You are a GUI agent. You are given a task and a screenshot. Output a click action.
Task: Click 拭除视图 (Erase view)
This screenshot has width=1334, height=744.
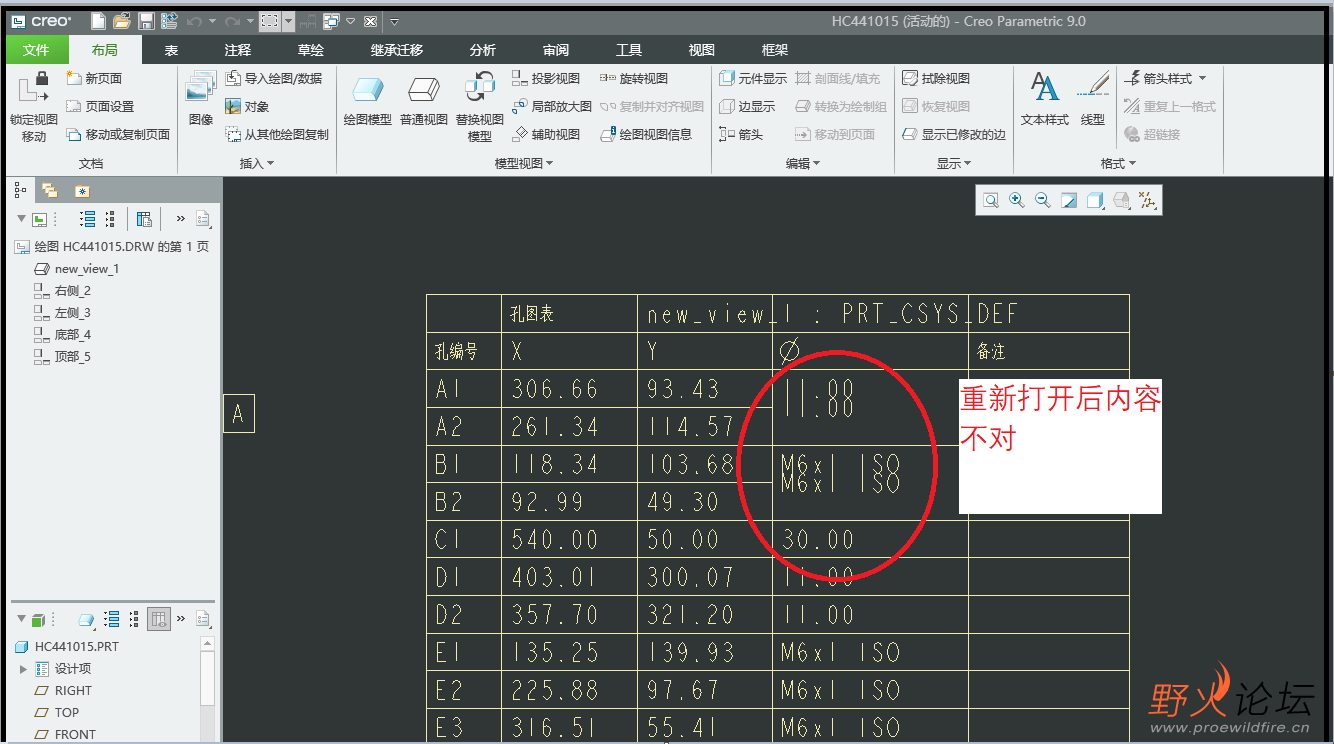936,78
